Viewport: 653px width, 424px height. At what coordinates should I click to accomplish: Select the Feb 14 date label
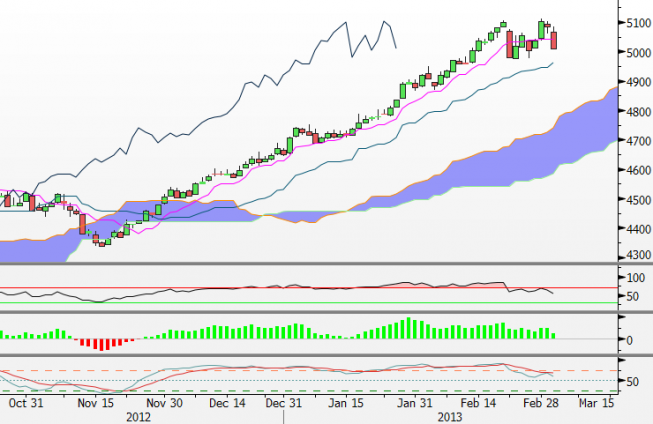478,403
